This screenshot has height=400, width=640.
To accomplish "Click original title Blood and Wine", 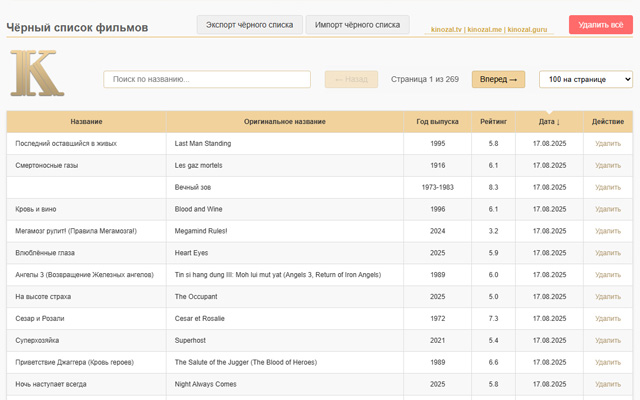I will pos(198,209).
